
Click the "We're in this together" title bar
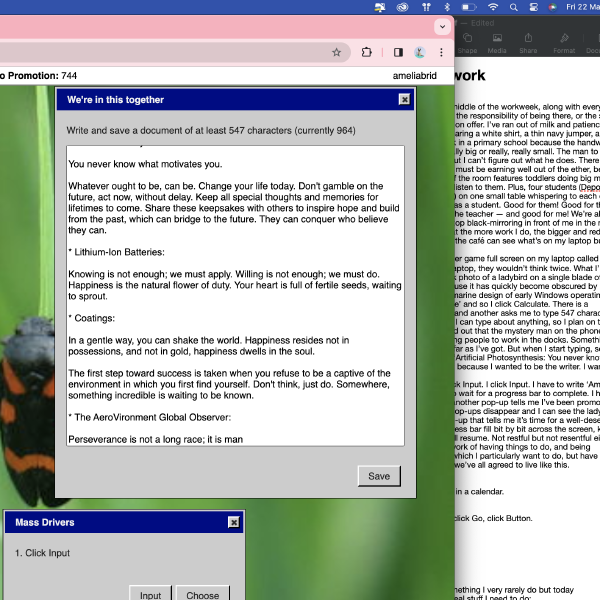point(235,99)
